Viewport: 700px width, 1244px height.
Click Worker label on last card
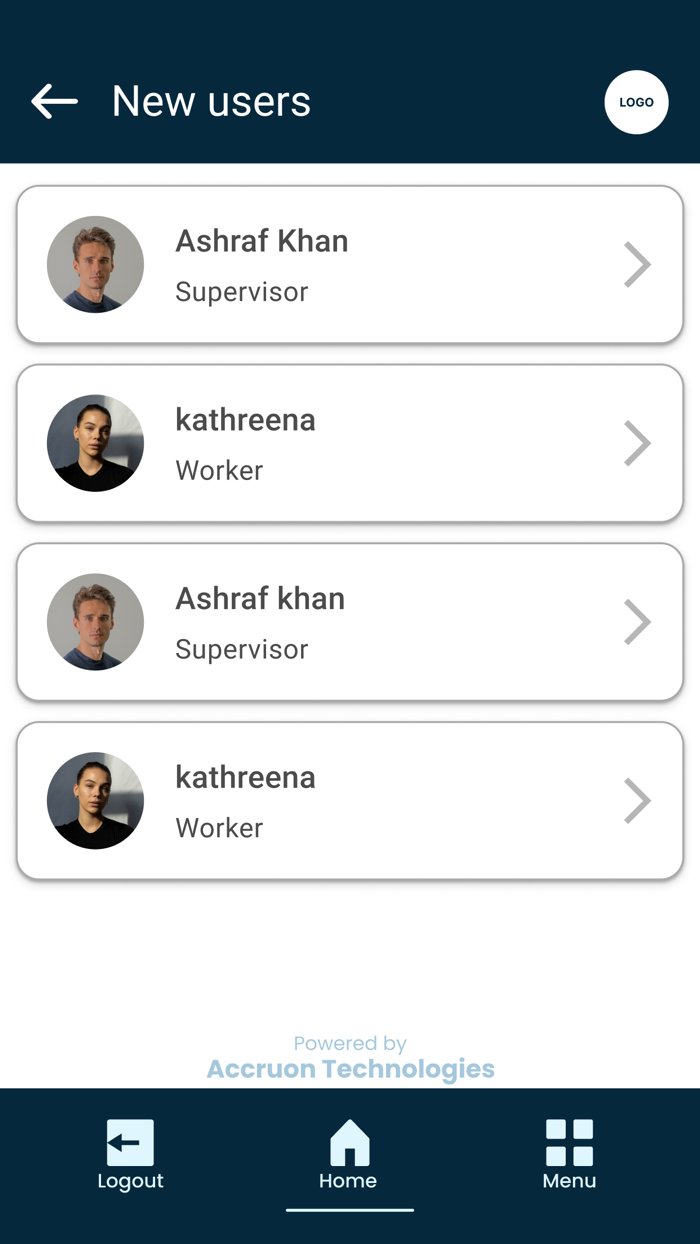coord(218,827)
